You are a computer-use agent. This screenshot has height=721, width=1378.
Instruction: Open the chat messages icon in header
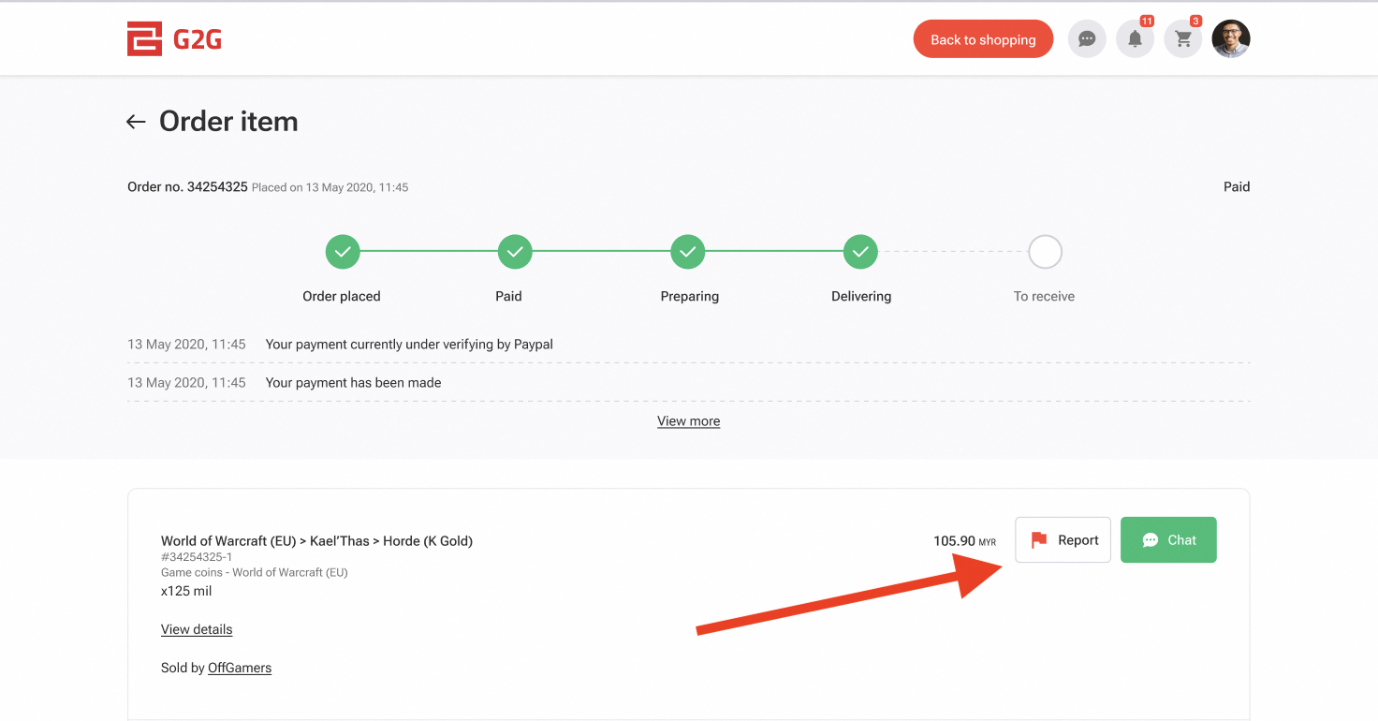coord(1087,40)
